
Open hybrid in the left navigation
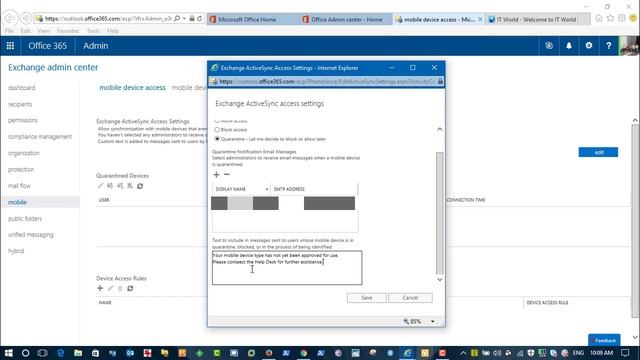coord(16,251)
